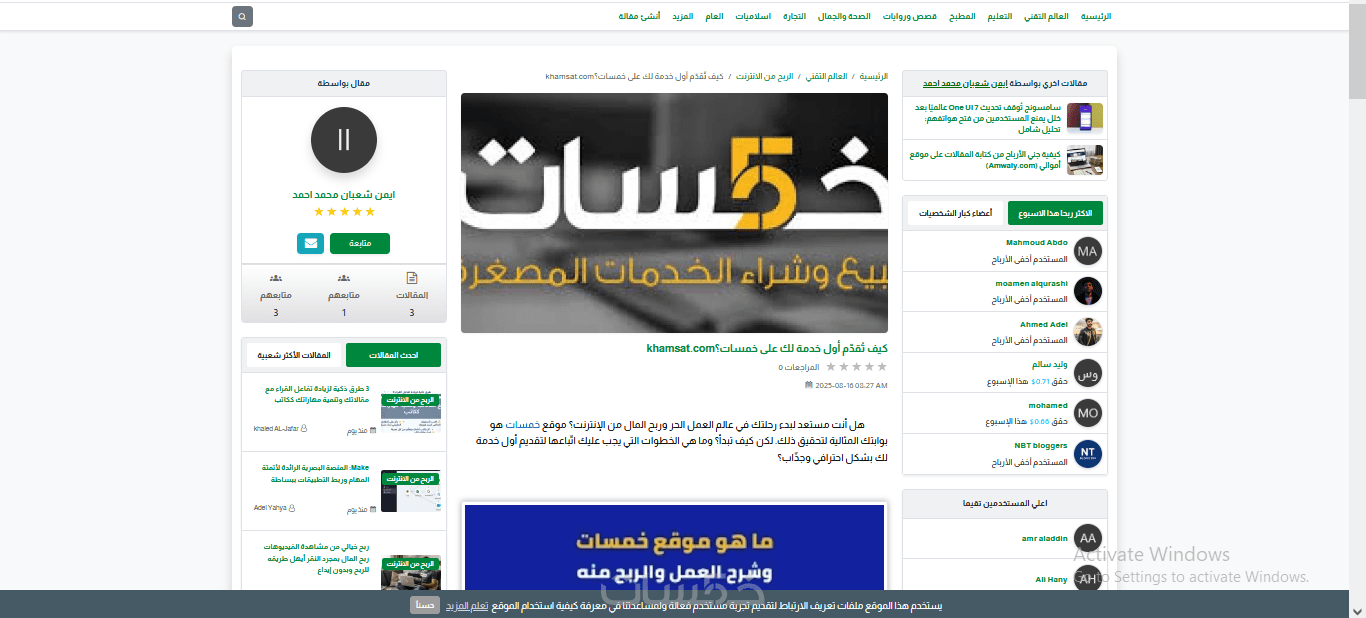The height and width of the screenshot is (618, 1366).
Task: Click the Amwaly article thumbnail
Action: point(1085,160)
